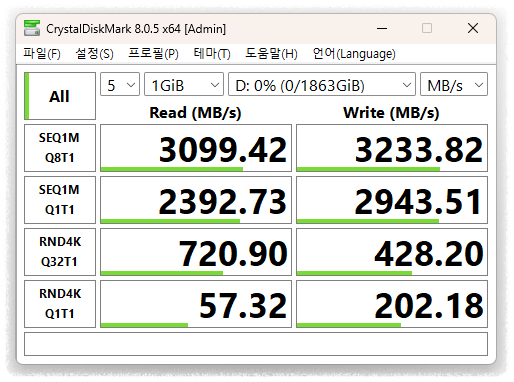Image resolution: width=514 pixels, height=382 pixels.
Task: Click the Read (MB/s) column header
Action: point(195,113)
